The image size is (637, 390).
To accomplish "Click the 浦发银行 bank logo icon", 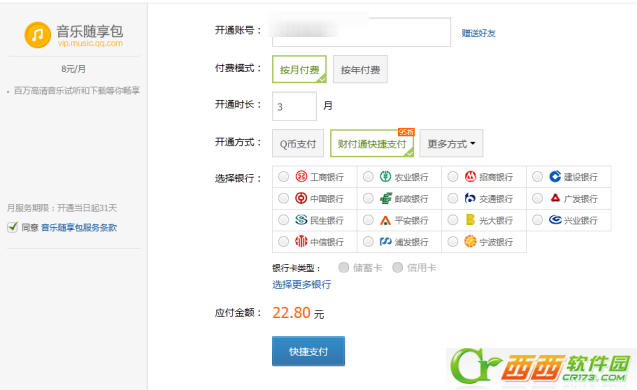I will tap(386, 242).
